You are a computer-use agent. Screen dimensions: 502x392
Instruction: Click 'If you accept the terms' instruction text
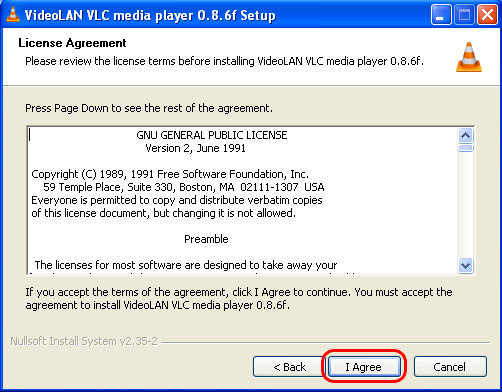(239, 299)
